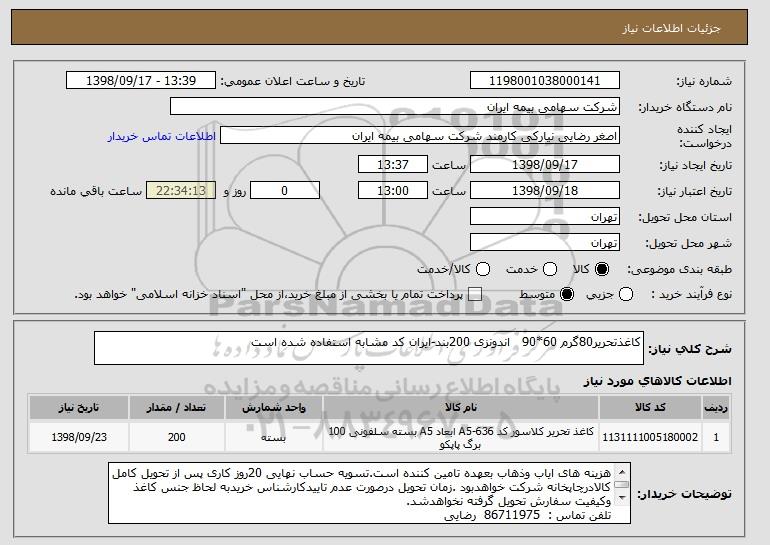The height and width of the screenshot is (545, 770).
Task: Select the جزیی purchase type radio
Action: (626, 295)
